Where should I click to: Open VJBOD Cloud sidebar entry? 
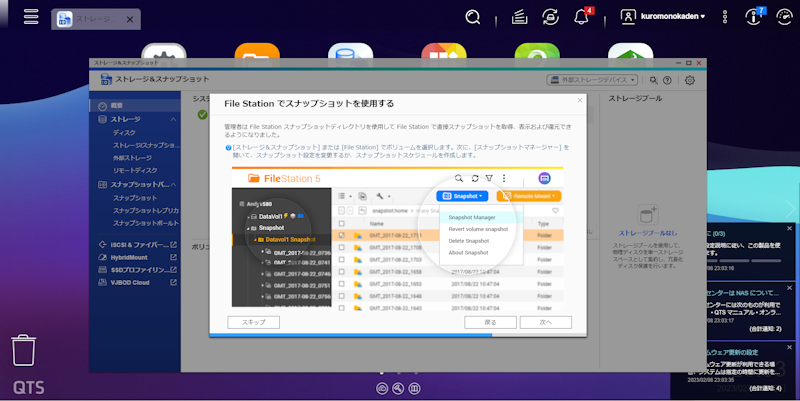[x=130, y=282]
